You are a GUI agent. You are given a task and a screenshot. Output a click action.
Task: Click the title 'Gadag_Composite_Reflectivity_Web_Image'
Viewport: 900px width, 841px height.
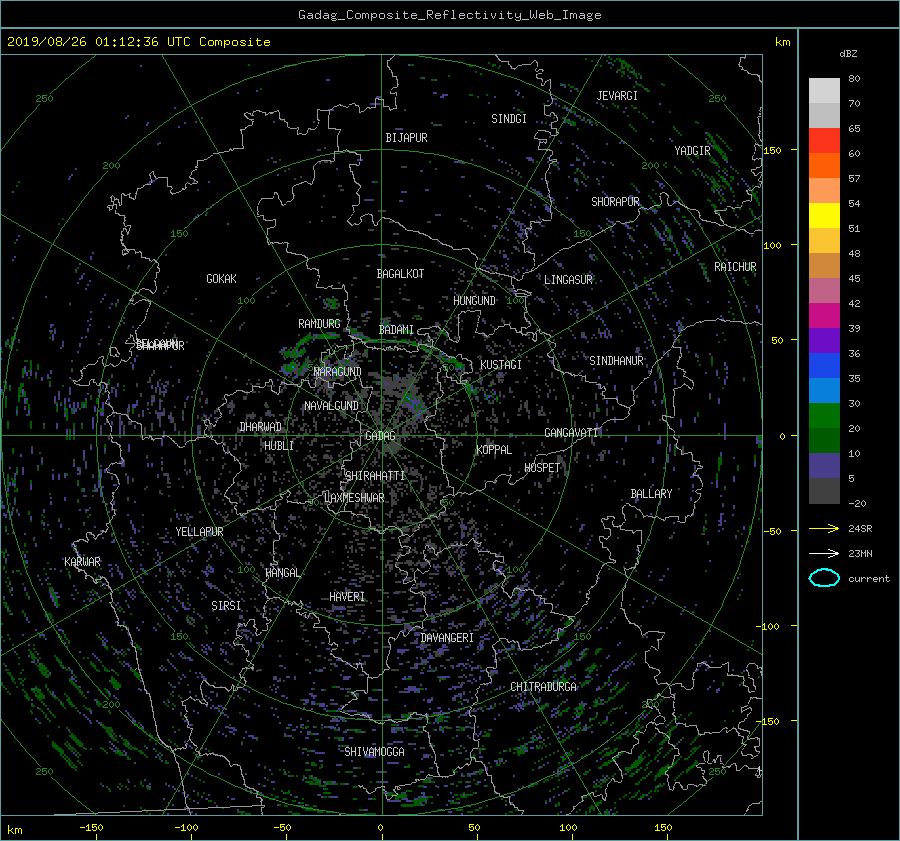tap(449, 15)
